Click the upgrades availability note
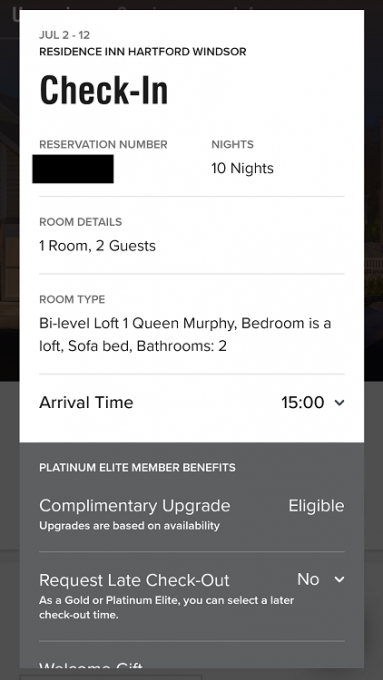 coord(129,526)
